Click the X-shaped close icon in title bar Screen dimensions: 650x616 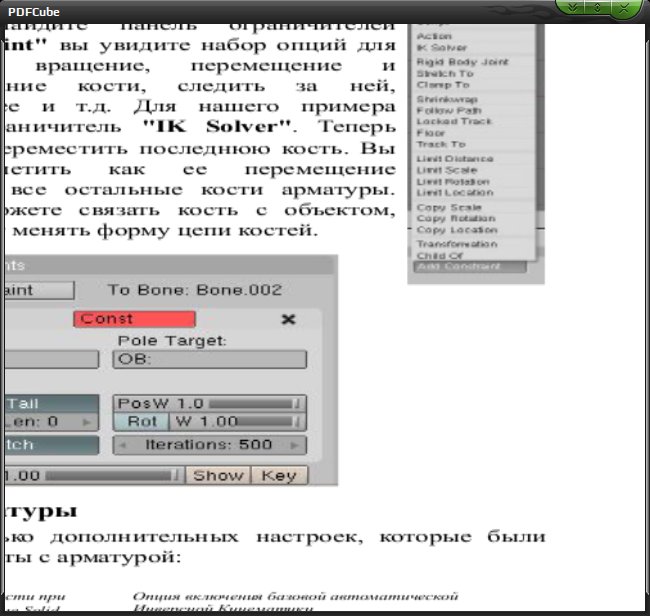pos(623,7)
